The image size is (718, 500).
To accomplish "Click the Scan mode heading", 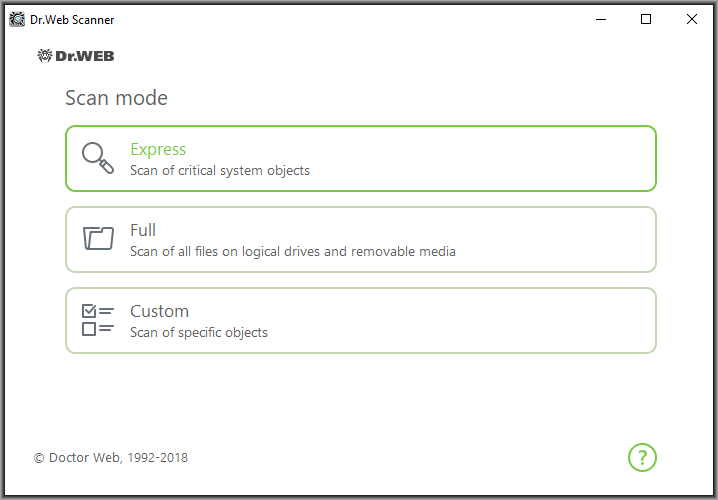I will coord(116,98).
